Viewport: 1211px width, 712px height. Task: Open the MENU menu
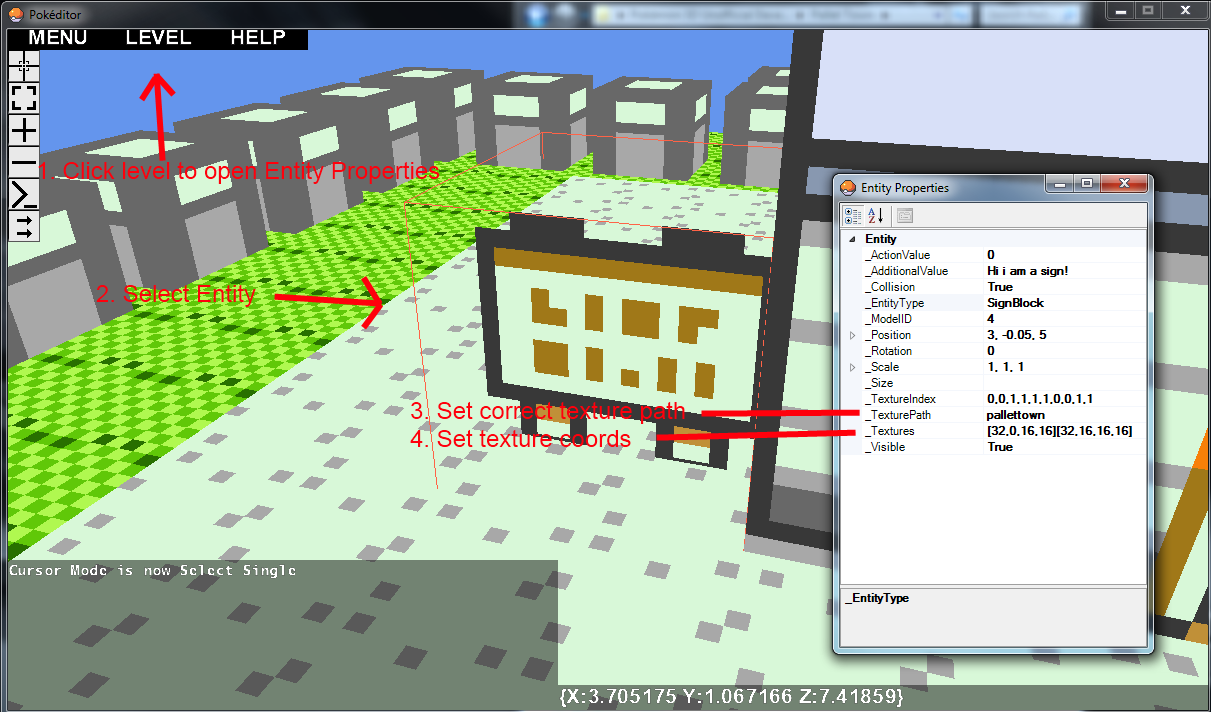pyautogui.click(x=57, y=38)
